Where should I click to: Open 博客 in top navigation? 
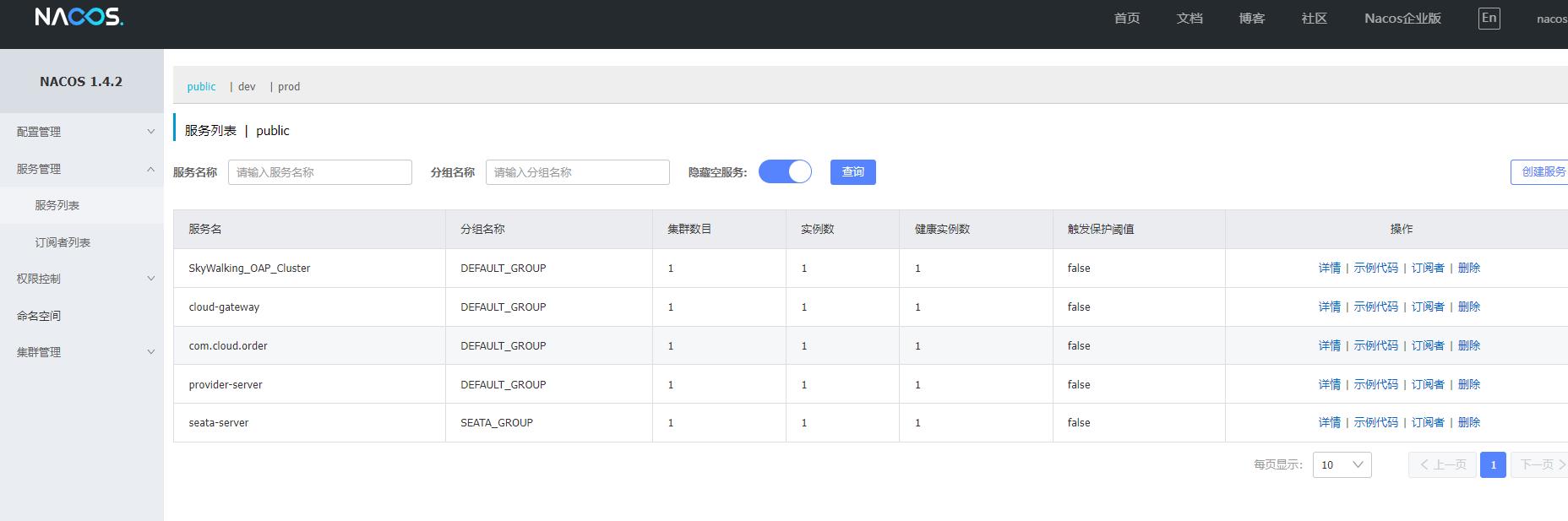pos(1252,18)
